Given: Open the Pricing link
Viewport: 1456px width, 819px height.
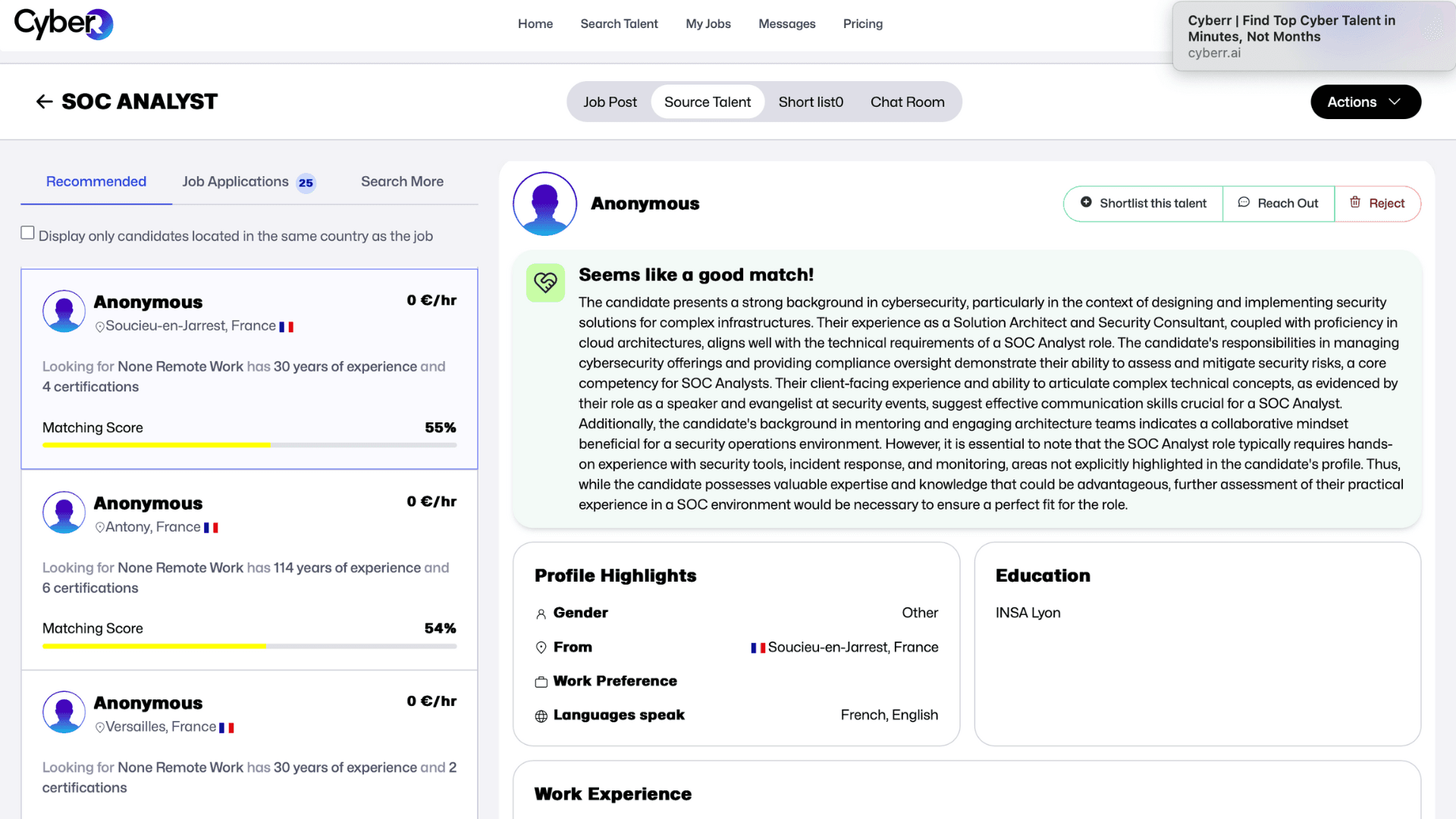Looking at the screenshot, I should [862, 24].
